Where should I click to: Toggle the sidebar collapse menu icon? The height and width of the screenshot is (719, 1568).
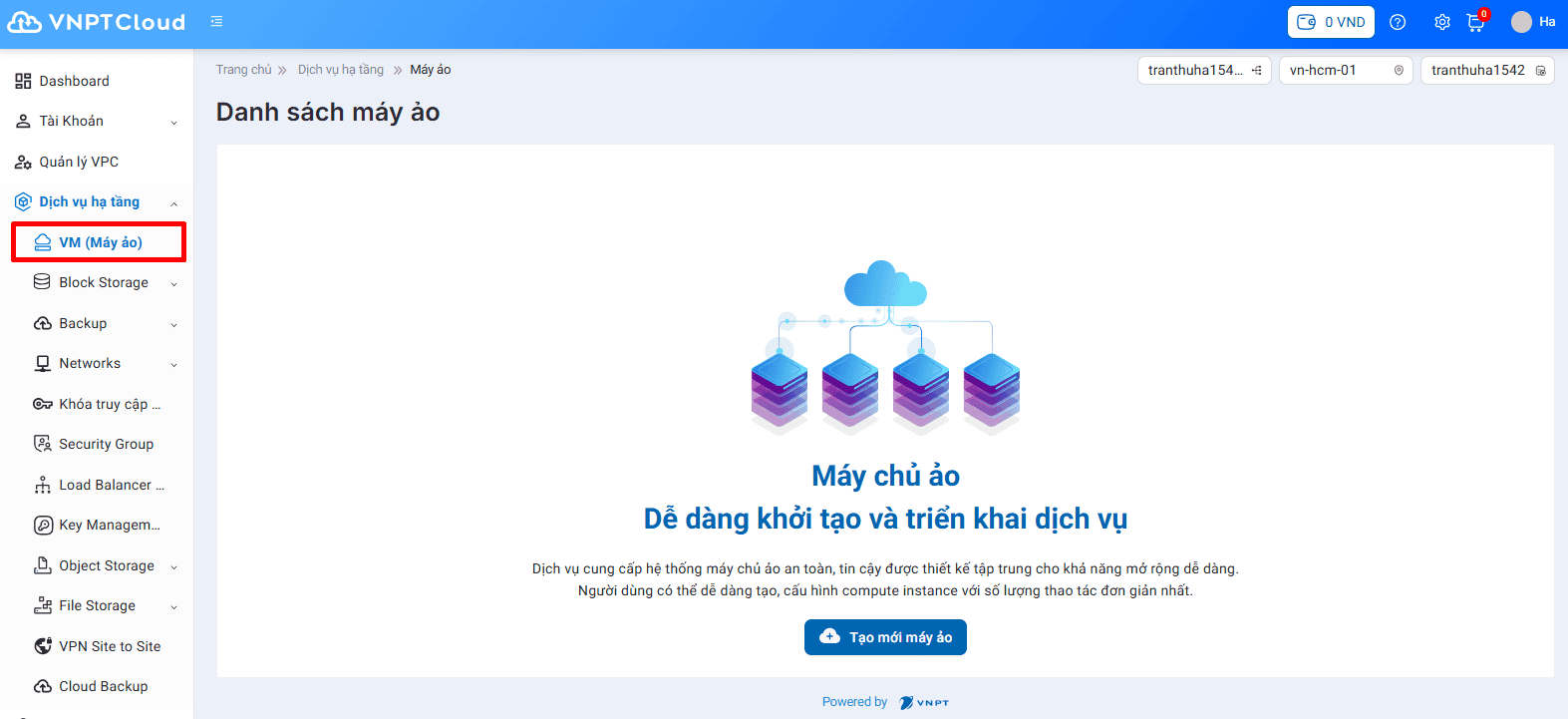point(216,22)
